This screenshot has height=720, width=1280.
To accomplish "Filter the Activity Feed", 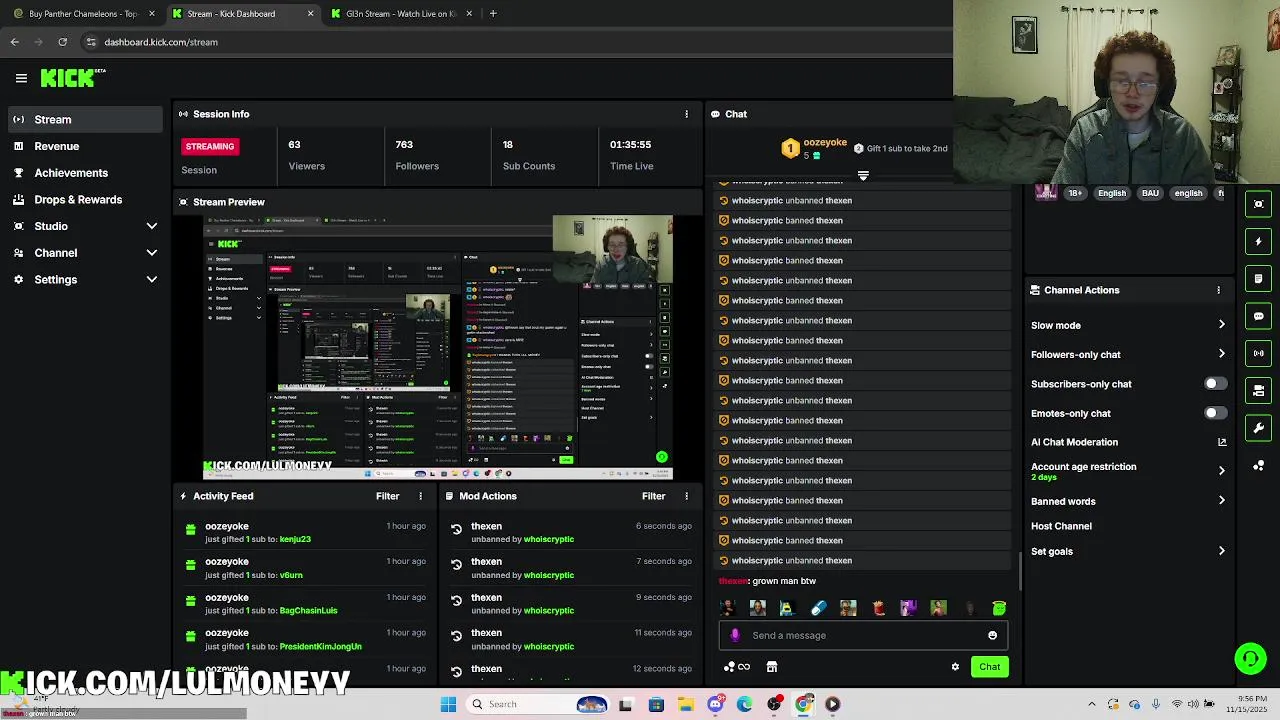I will click(x=387, y=496).
